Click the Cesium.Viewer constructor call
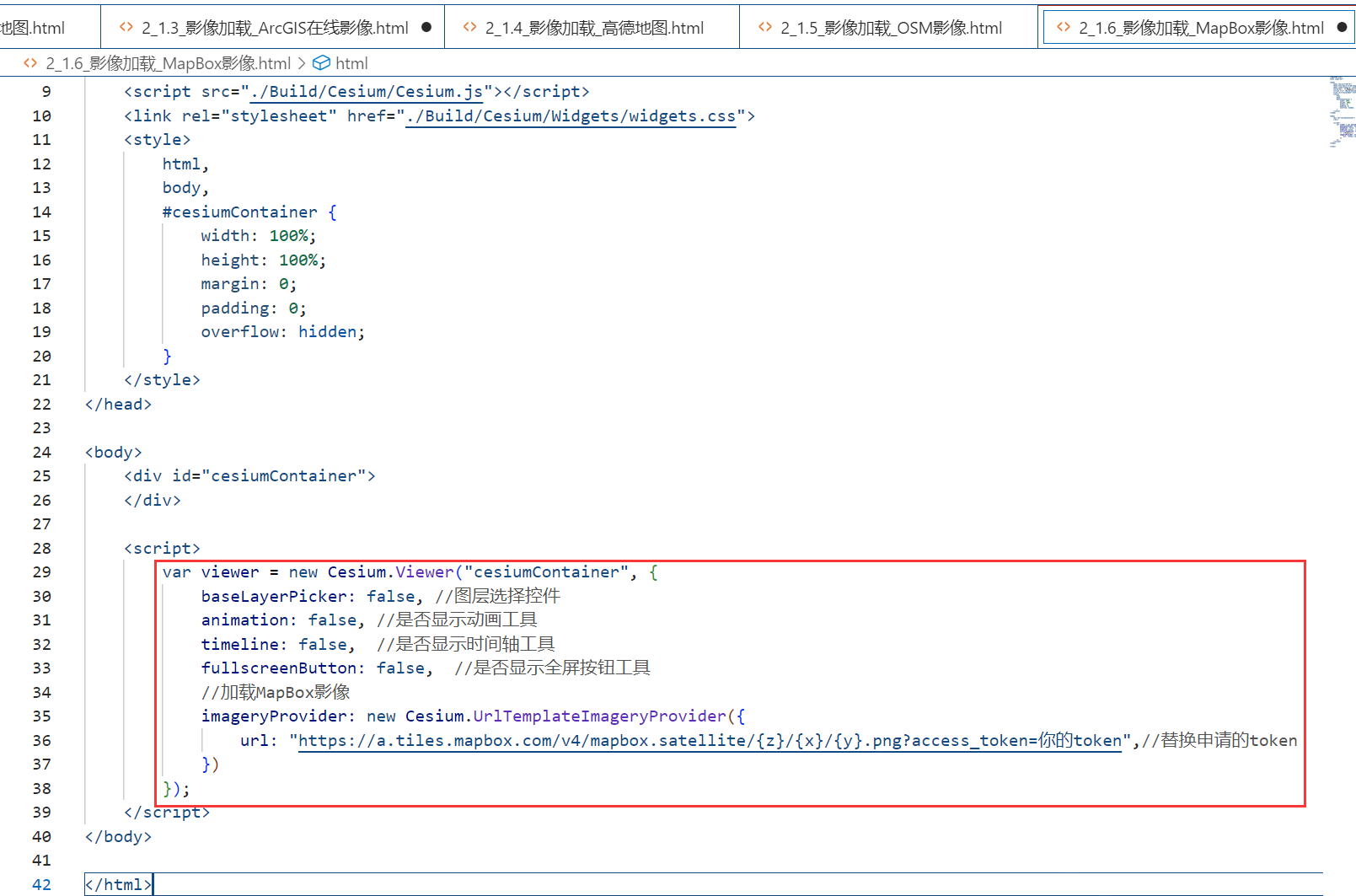 (x=391, y=572)
